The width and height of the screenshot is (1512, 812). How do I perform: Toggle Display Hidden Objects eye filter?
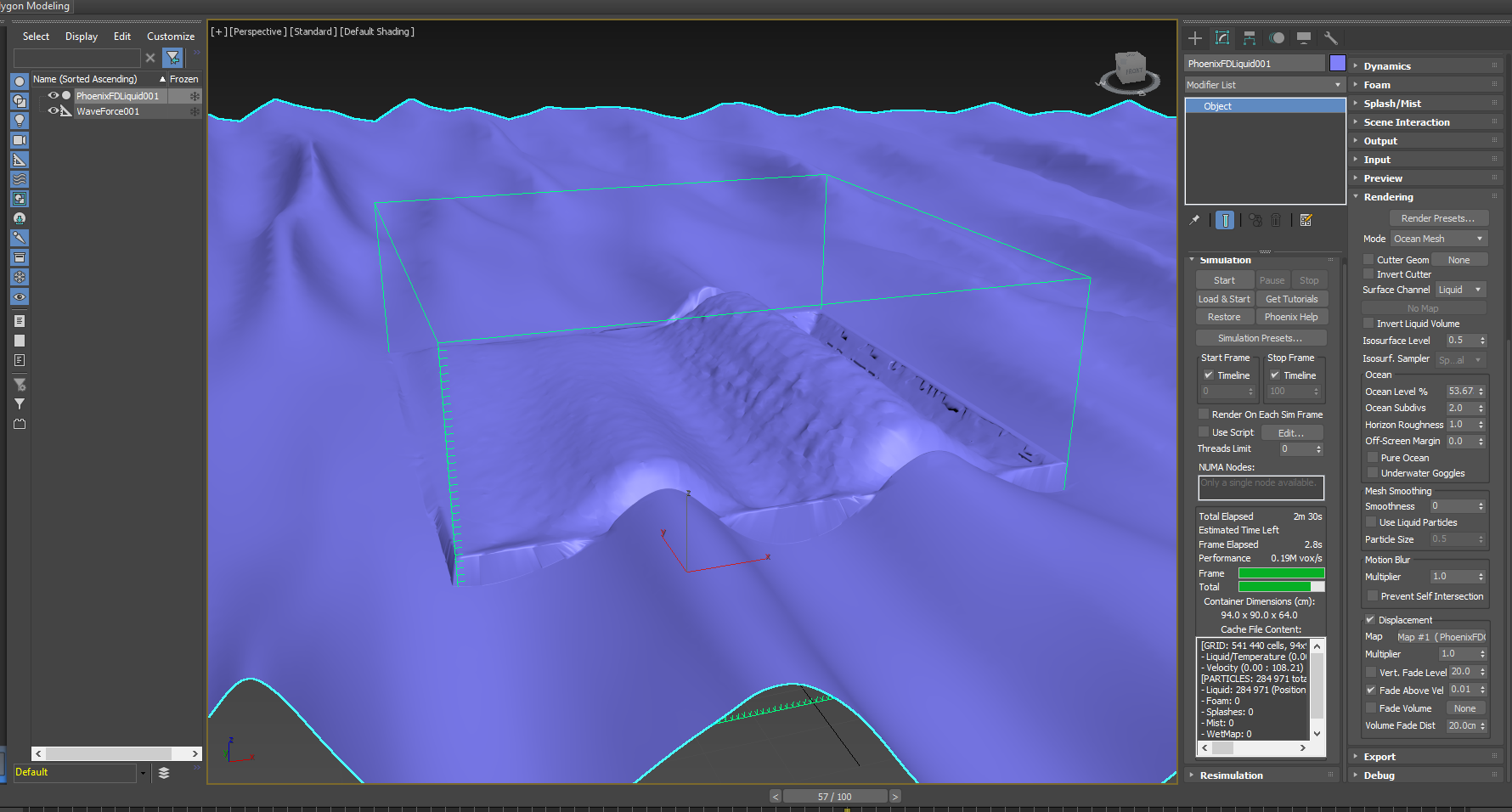click(20, 296)
